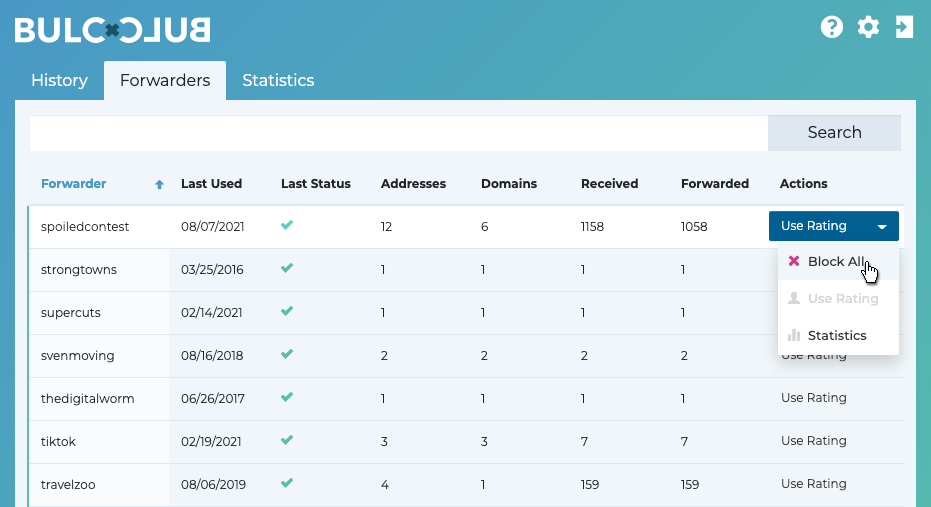Select the spoiledcontest forwarder name
931x507 pixels.
(85, 227)
